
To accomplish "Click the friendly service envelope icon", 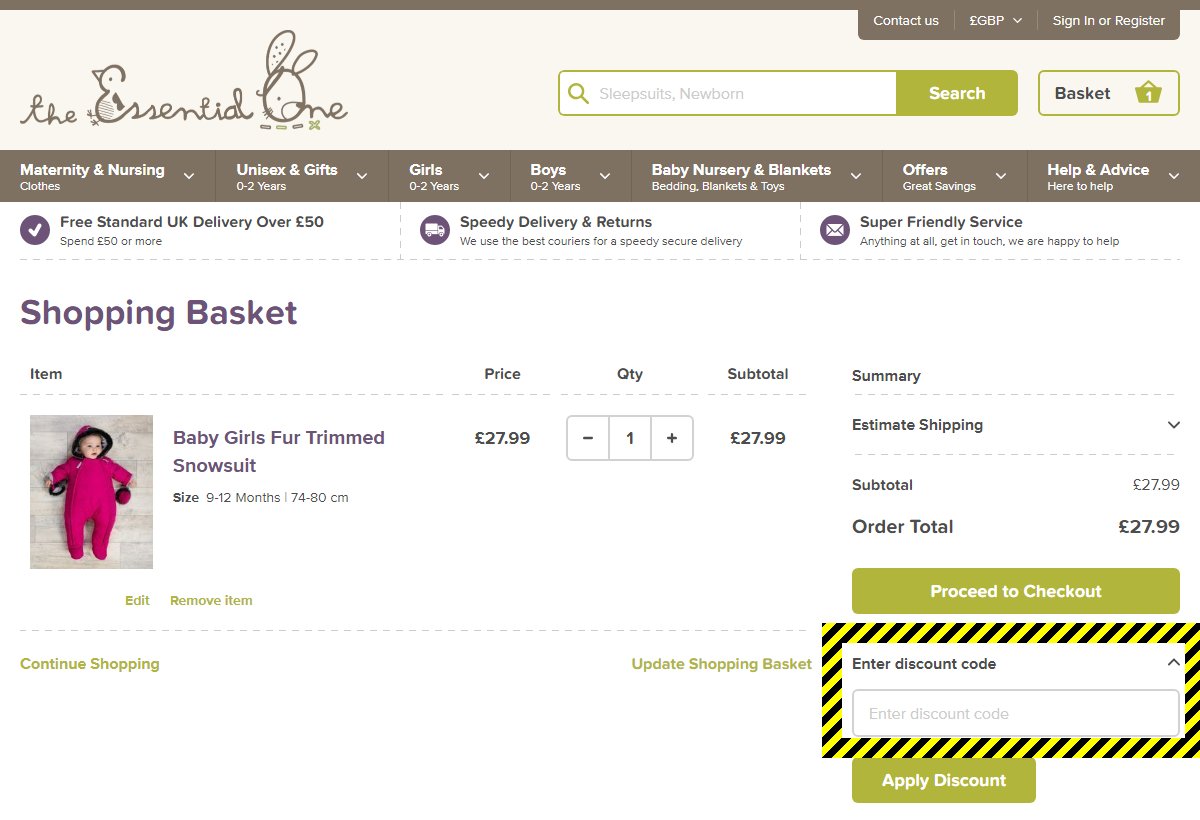I will point(834,230).
